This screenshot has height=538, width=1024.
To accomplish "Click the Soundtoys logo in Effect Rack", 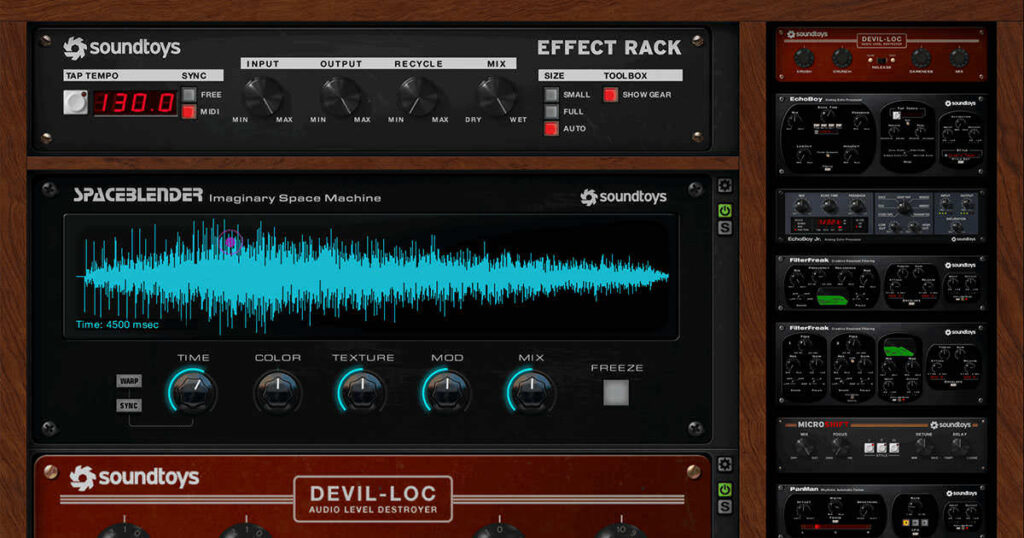I will (x=122, y=48).
